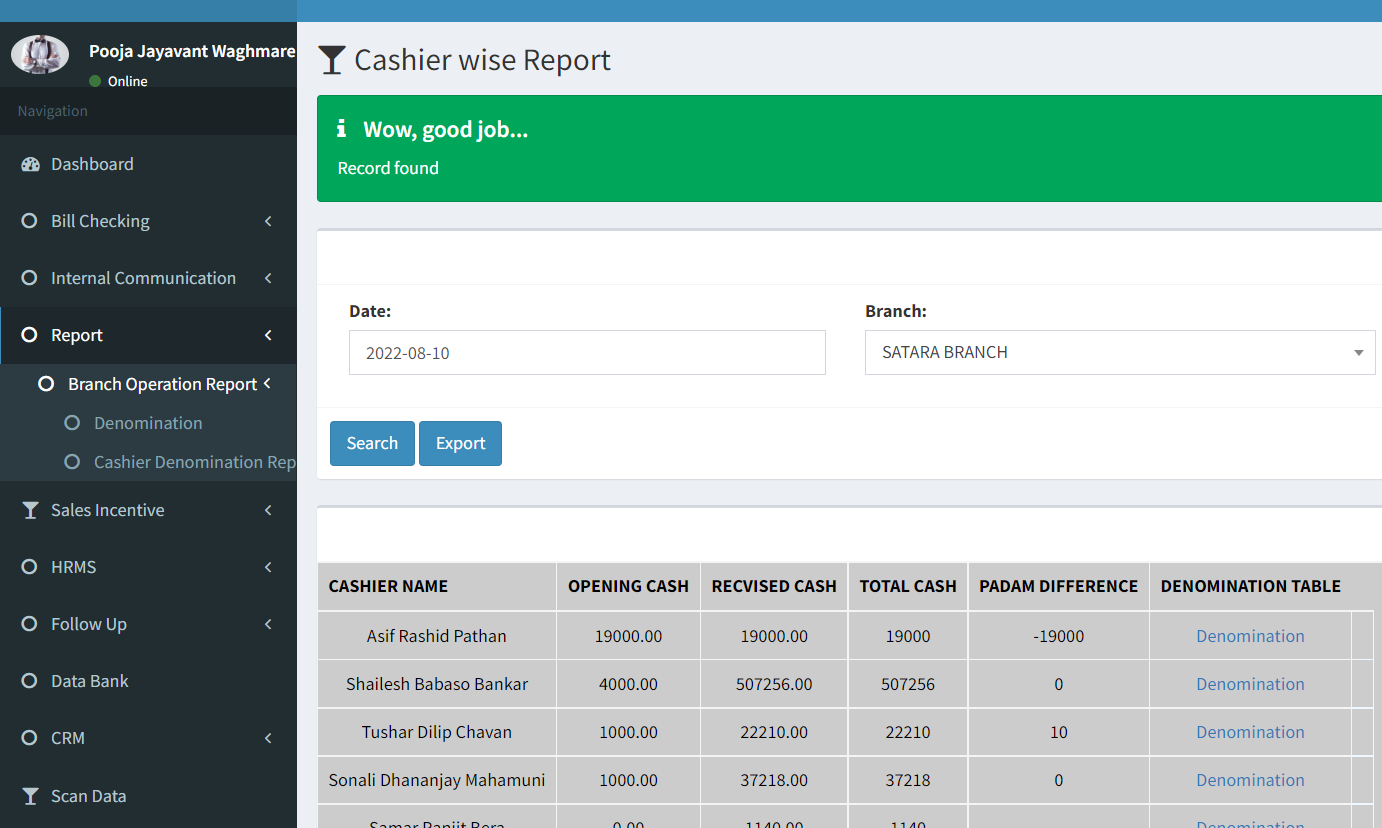Click the CRM circle icon
1382x828 pixels.
pos(29,738)
